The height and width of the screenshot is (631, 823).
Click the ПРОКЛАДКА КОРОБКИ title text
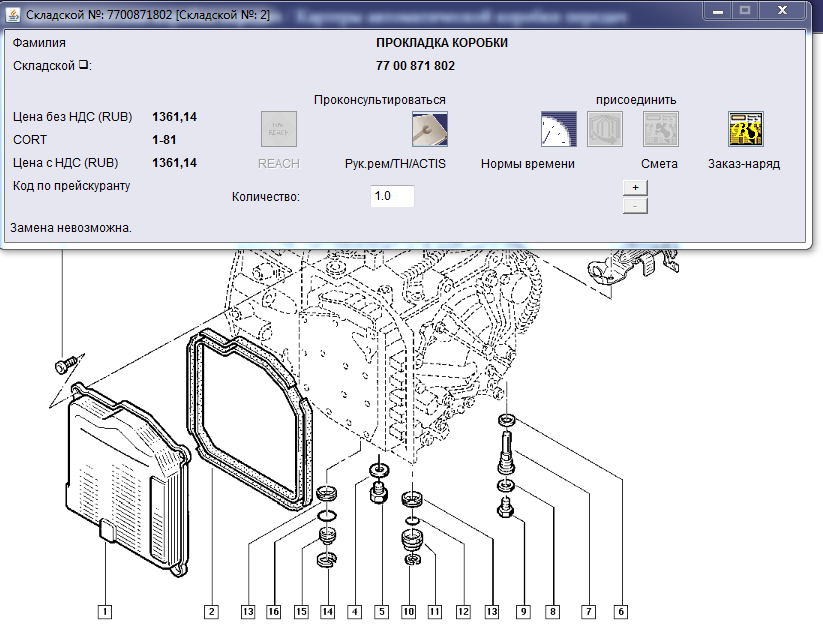click(x=442, y=43)
